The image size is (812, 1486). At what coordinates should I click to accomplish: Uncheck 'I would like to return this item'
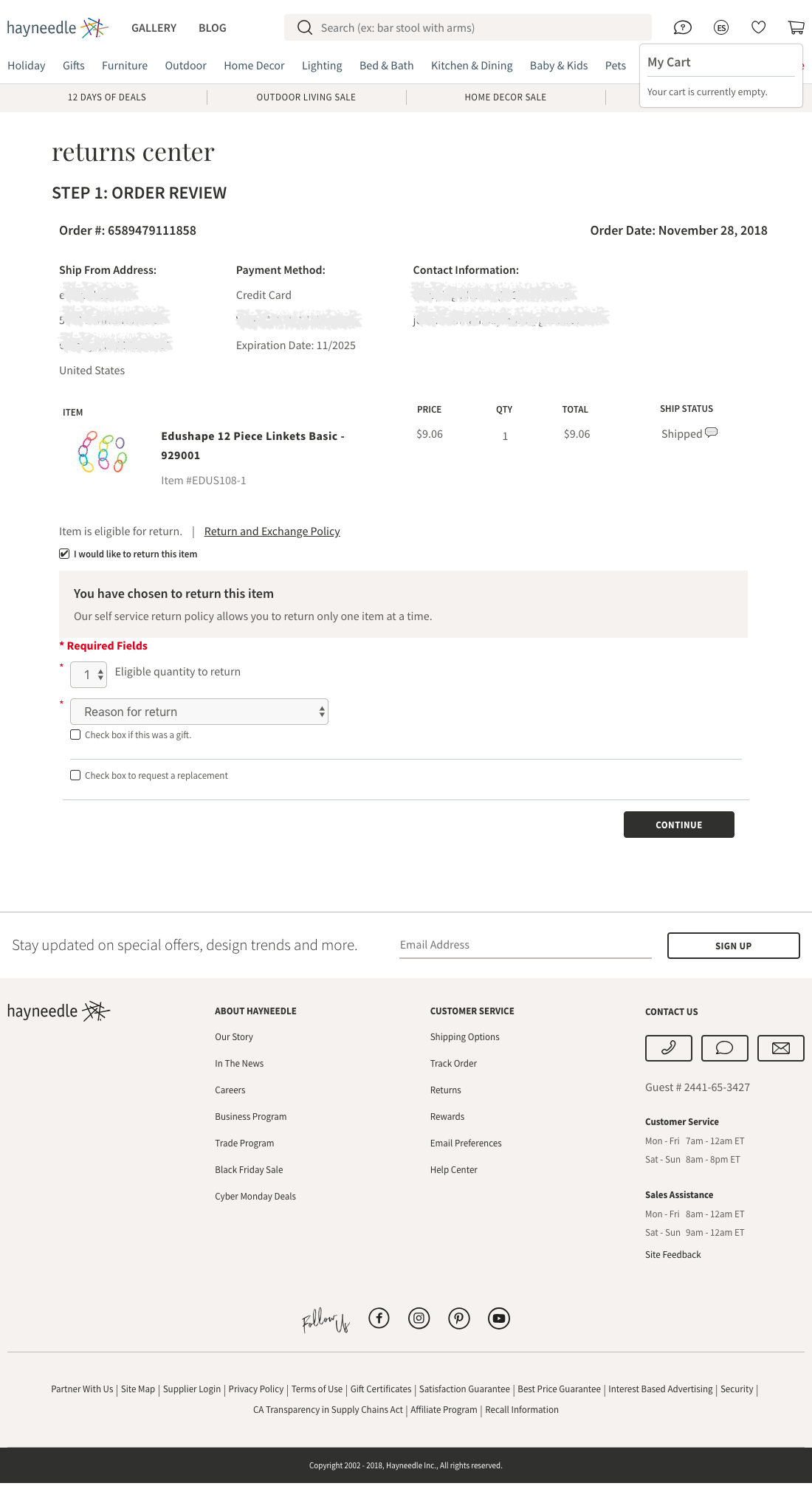click(64, 552)
